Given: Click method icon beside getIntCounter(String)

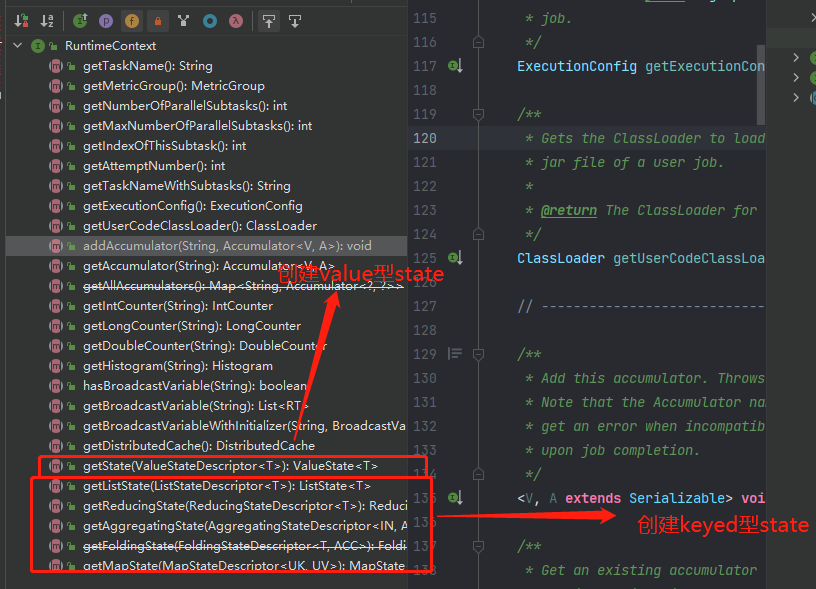Looking at the screenshot, I should click(x=56, y=306).
